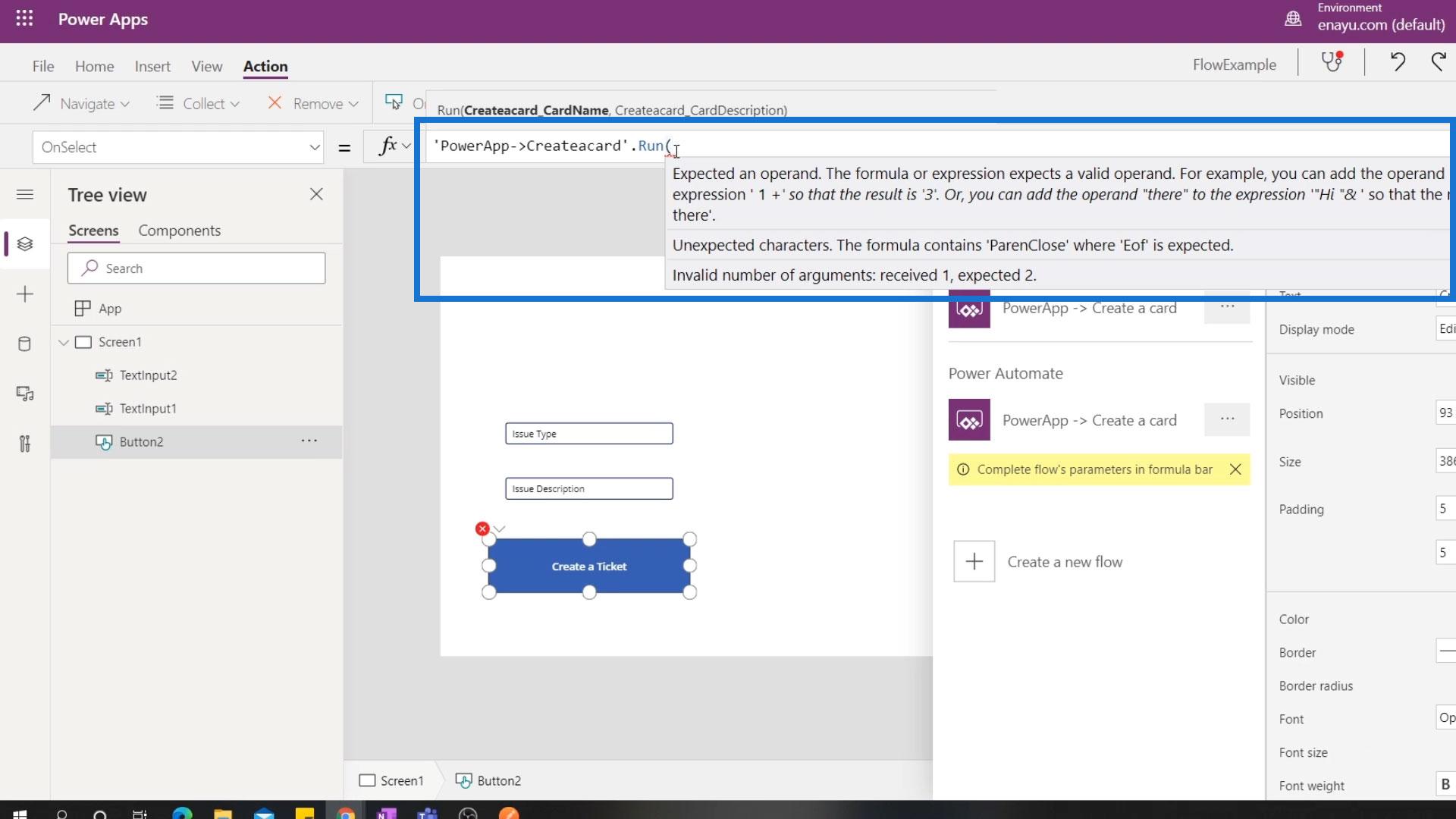Viewport: 1456px width, 819px height.
Task: Select PowerApp -> Create a card flow under Power Automate
Action: (x=1089, y=421)
